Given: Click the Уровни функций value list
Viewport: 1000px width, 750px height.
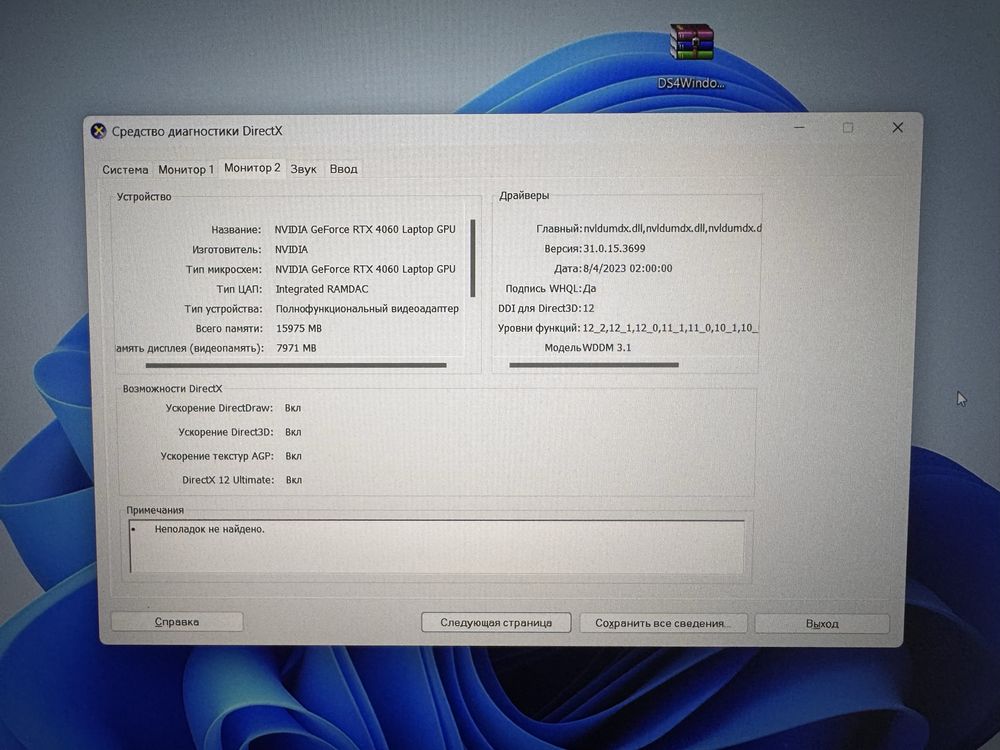Looking at the screenshot, I should [670, 328].
